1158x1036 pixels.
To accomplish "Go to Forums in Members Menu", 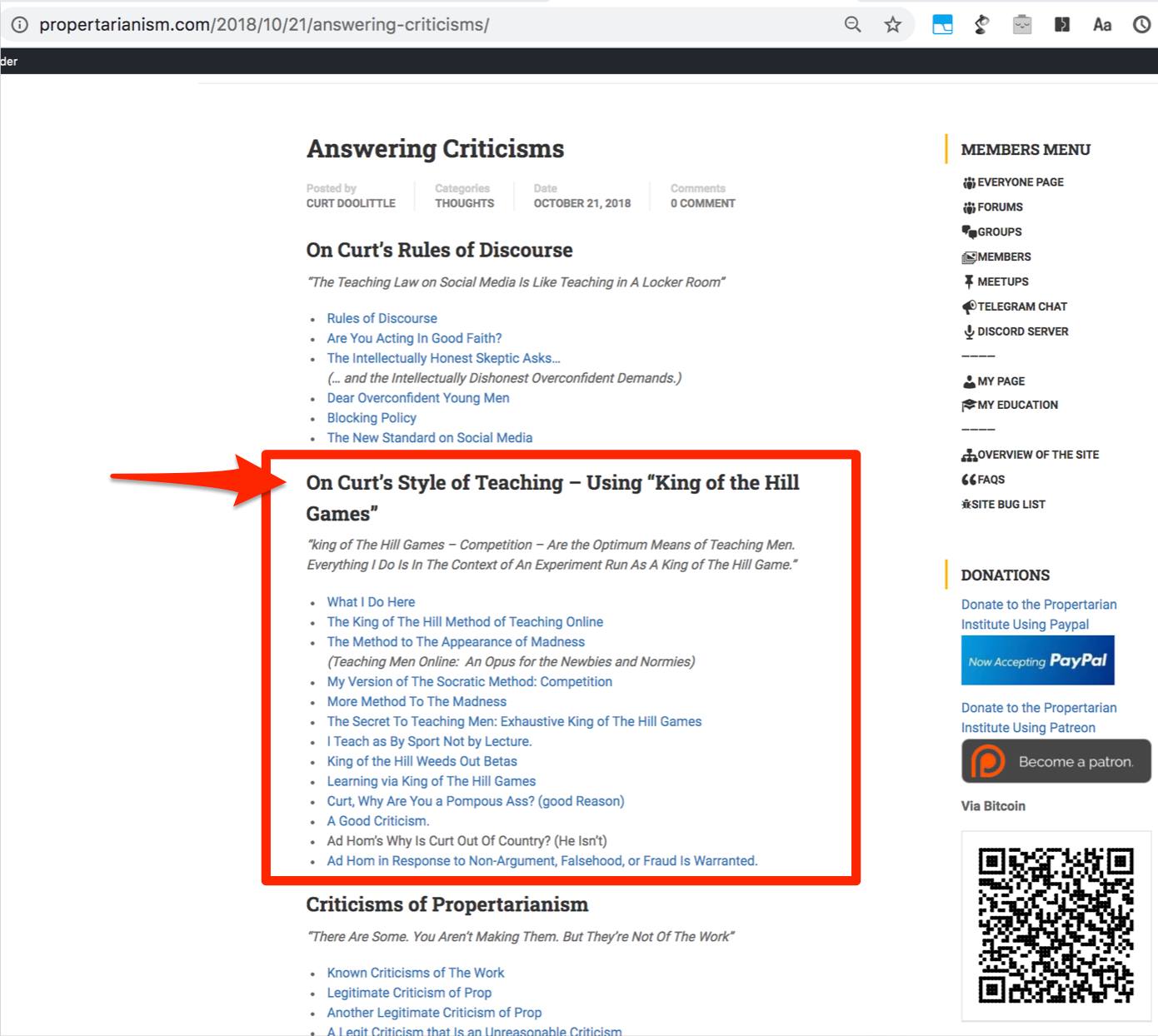I will pyautogui.click(x=1000, y=207).
